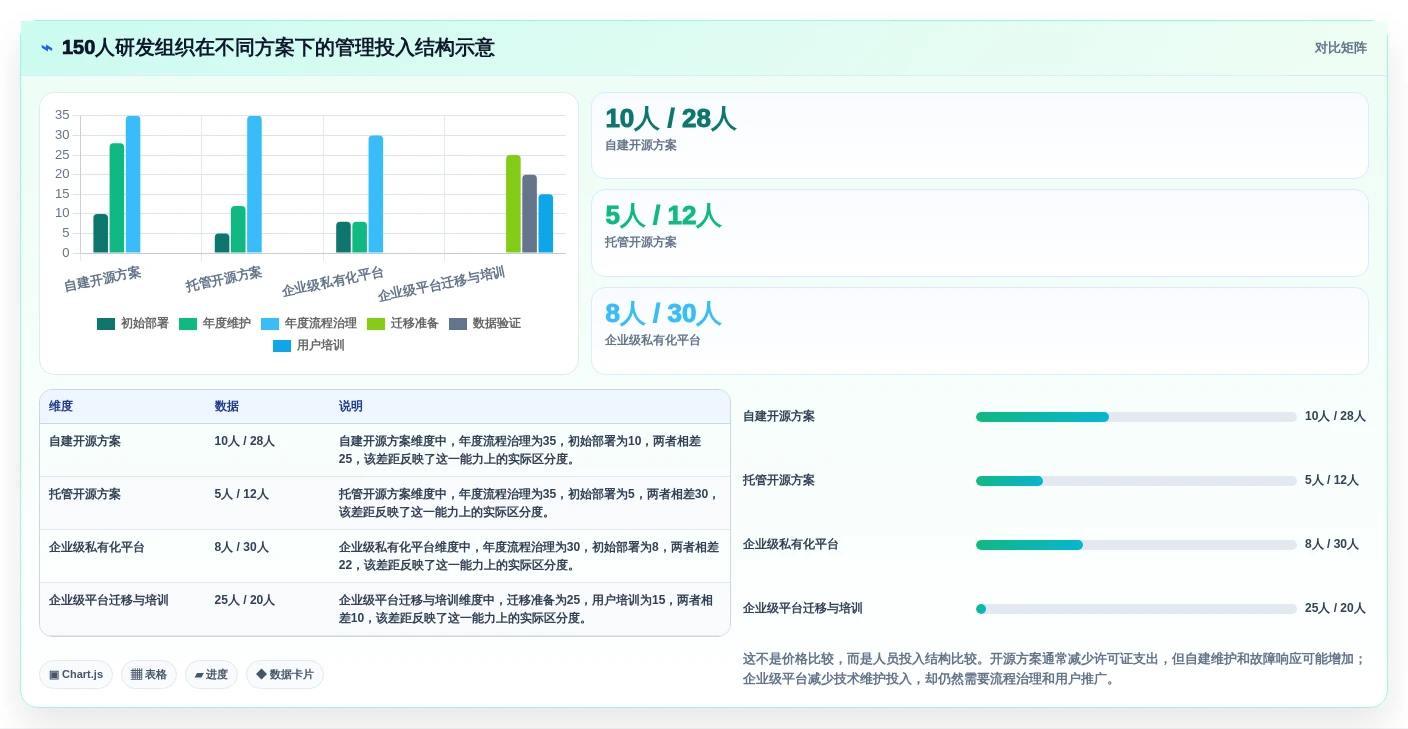Image resolution: width=1408 pixels, height=729 pixels.
Task: Click the 这不是价格比较 note paragraph
Action: (x=1054, y=669)
